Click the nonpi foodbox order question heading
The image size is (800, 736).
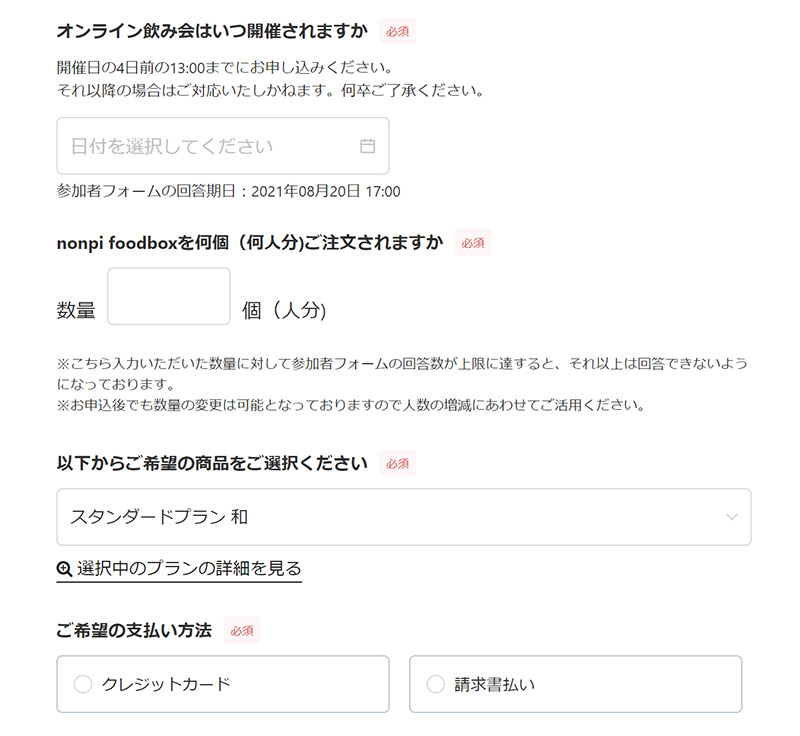tap(250, 243)
